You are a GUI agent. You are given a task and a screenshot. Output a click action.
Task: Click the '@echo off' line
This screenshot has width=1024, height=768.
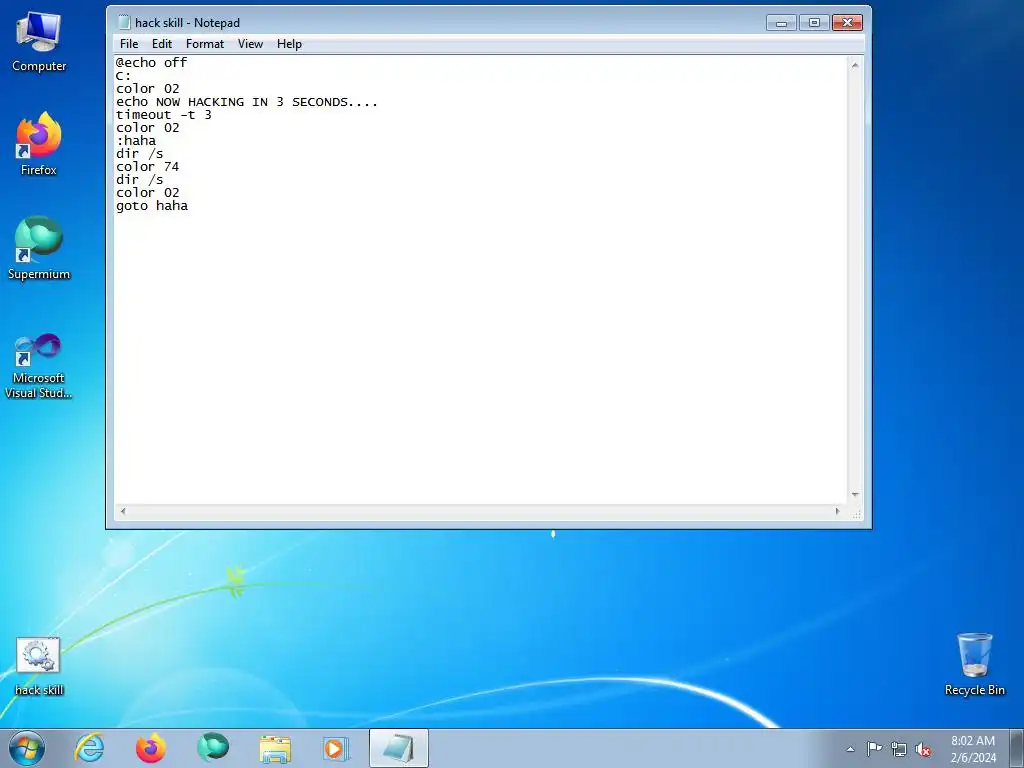tap(152, 63)
